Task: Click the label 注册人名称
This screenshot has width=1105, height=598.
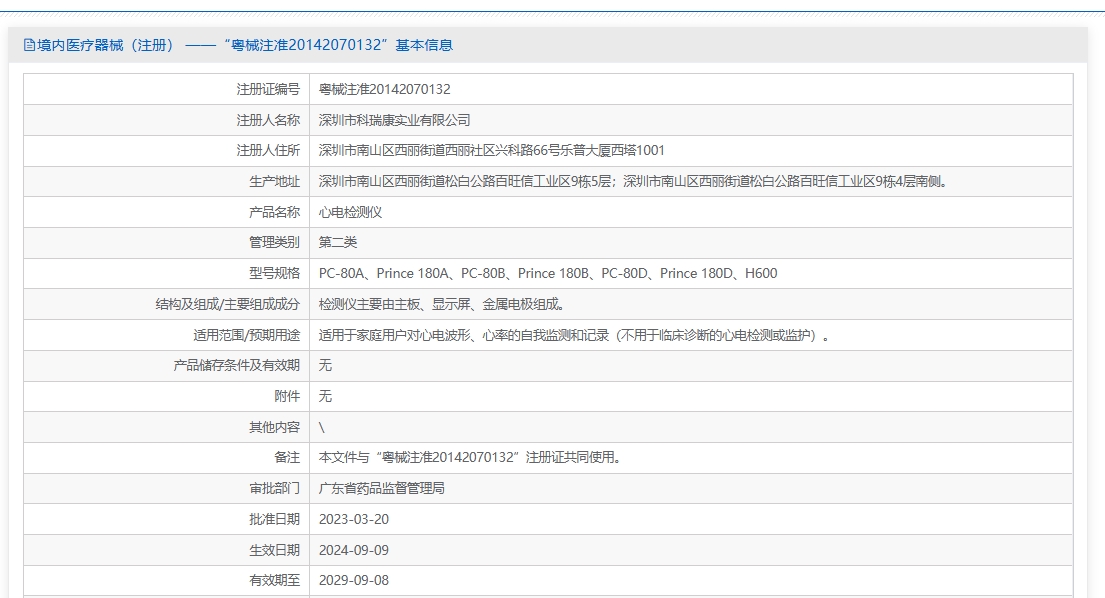Action: coord(268,120)
